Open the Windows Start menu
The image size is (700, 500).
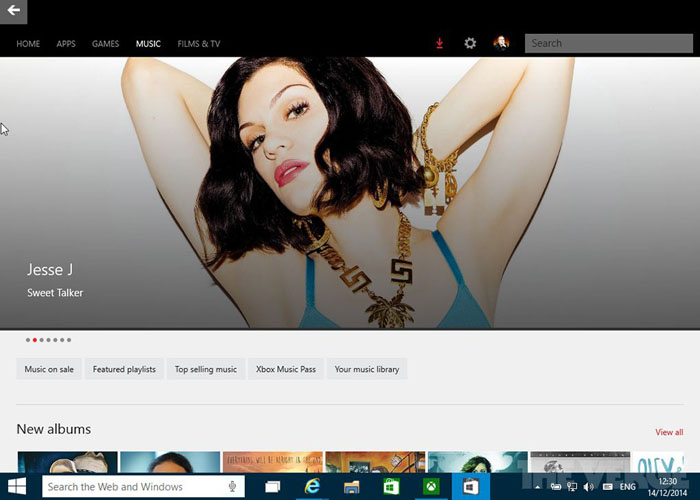tap(17, 487)
